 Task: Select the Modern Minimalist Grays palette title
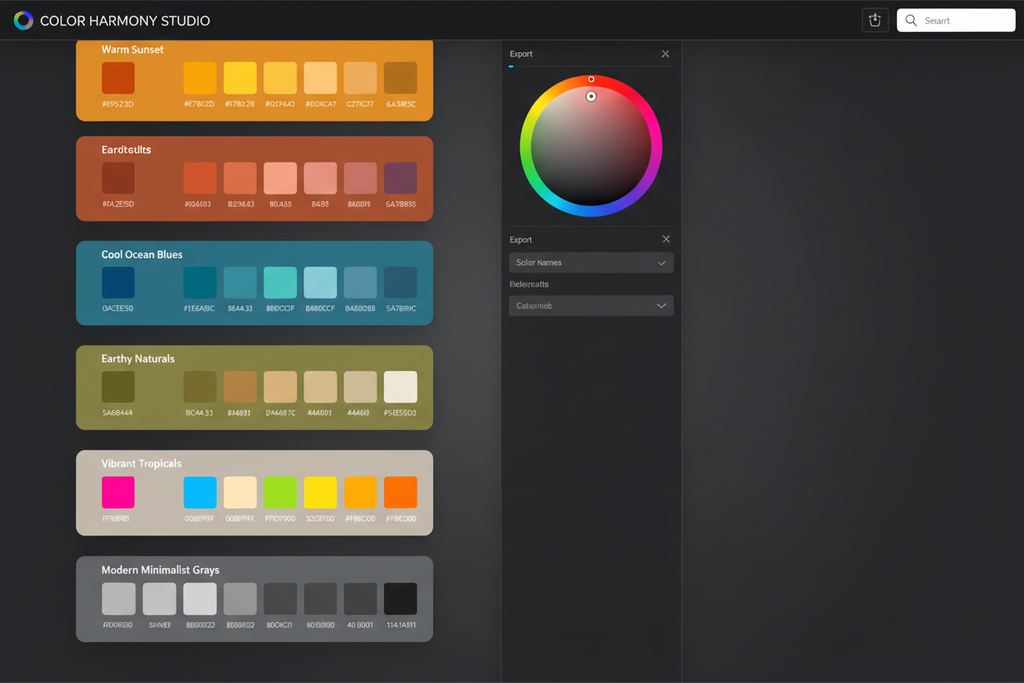point(160,570)
